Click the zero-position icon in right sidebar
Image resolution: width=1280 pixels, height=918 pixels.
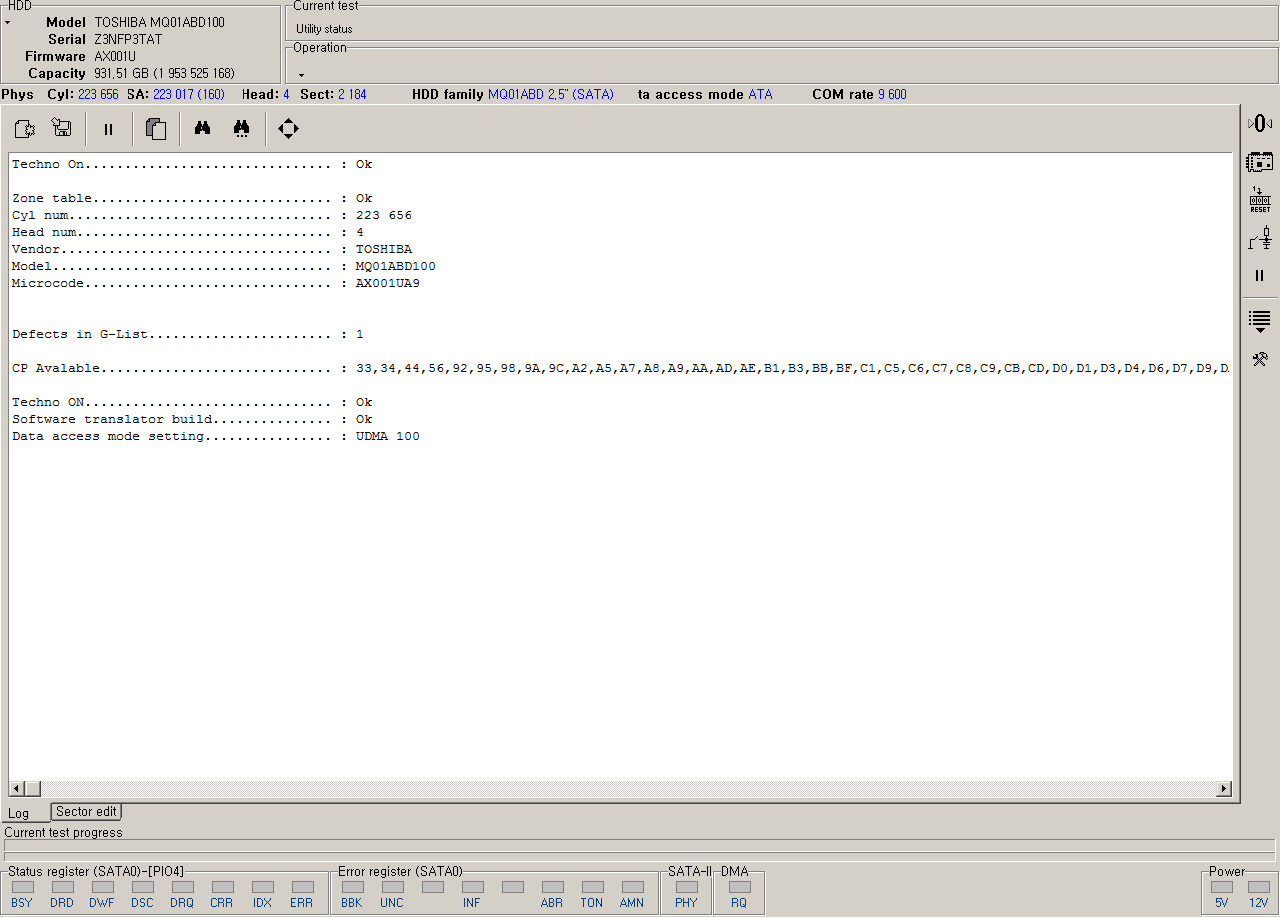pos(1259,123)
